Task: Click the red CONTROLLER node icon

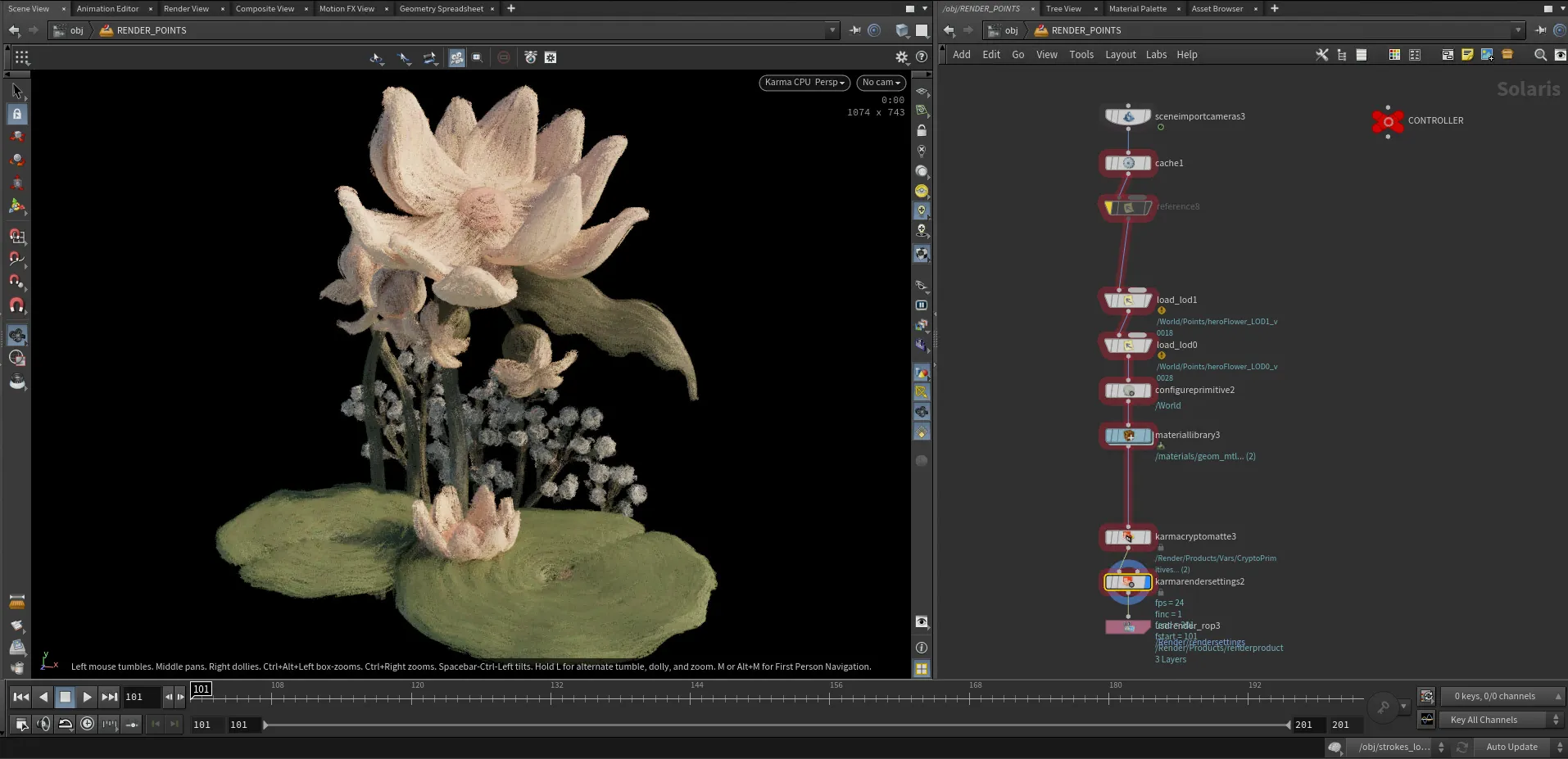Action: point(1388,121)
